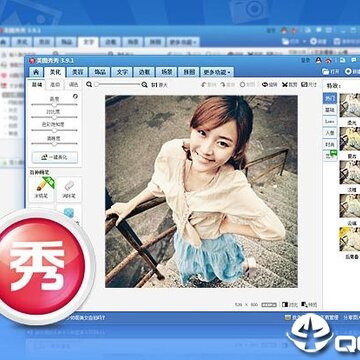Open the 尺寸 resize tool
Viewport: 360px width, 360px height.
coord(309,85)
